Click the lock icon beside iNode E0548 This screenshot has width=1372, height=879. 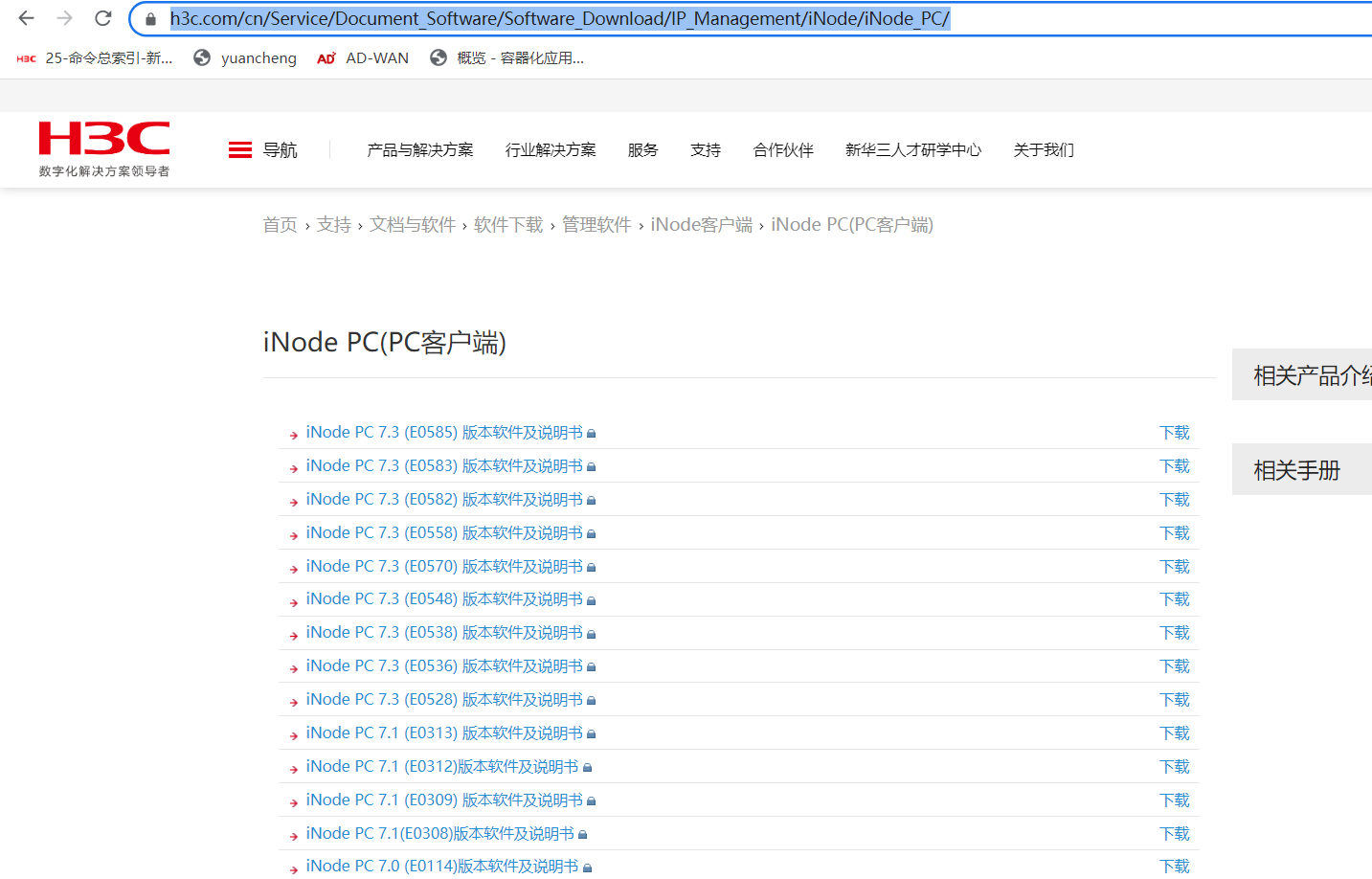592,600
